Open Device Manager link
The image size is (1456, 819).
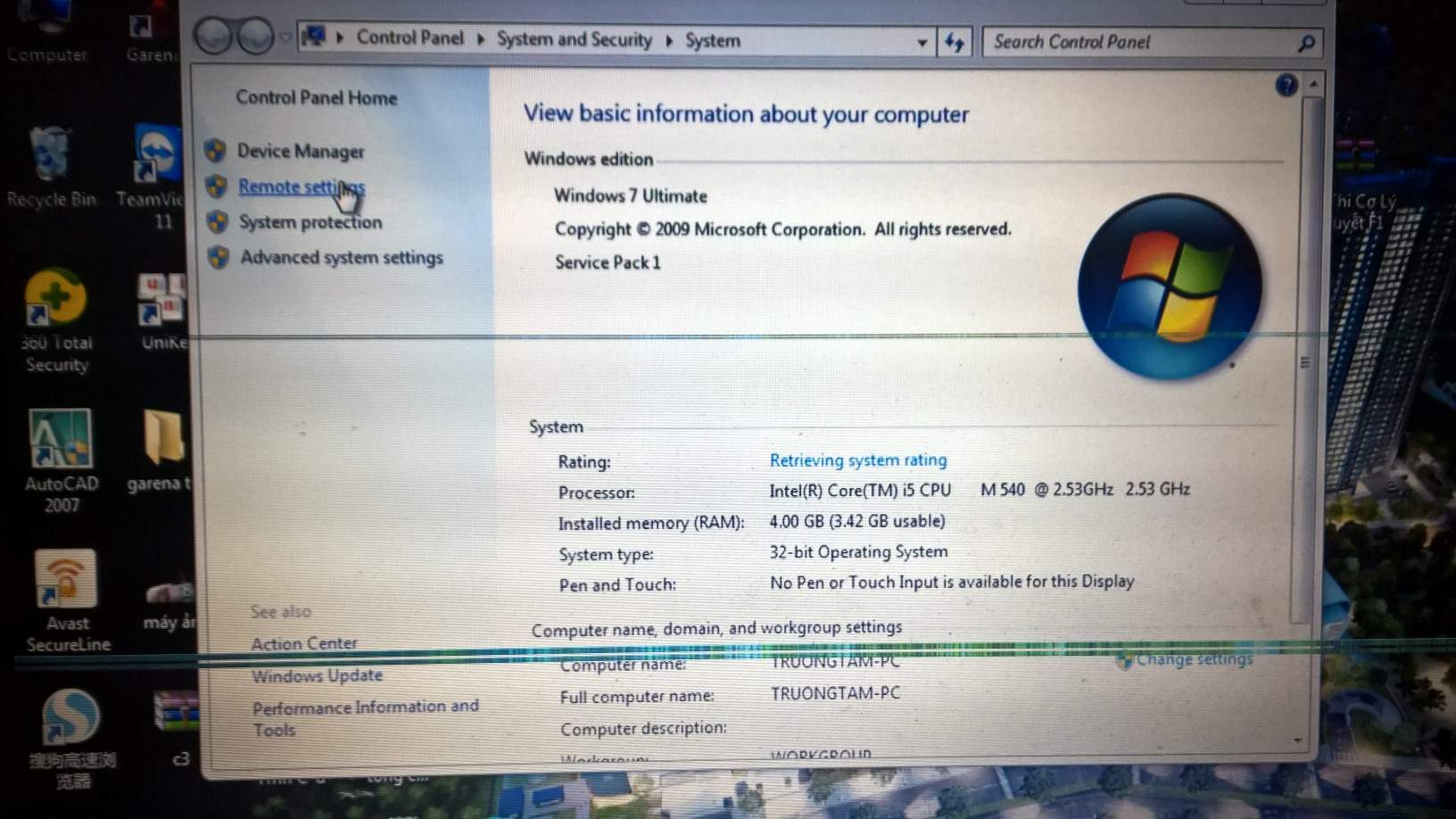pos(301,151)
